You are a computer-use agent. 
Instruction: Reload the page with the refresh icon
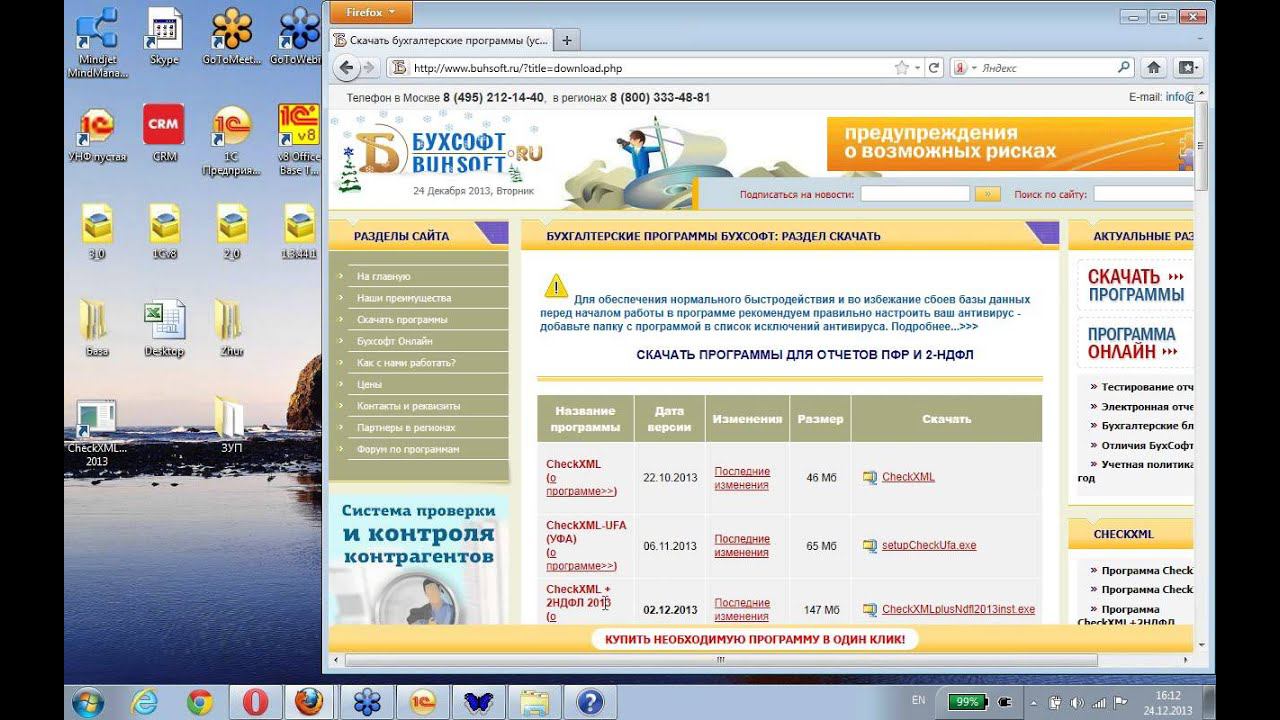[x=934, y=68]
